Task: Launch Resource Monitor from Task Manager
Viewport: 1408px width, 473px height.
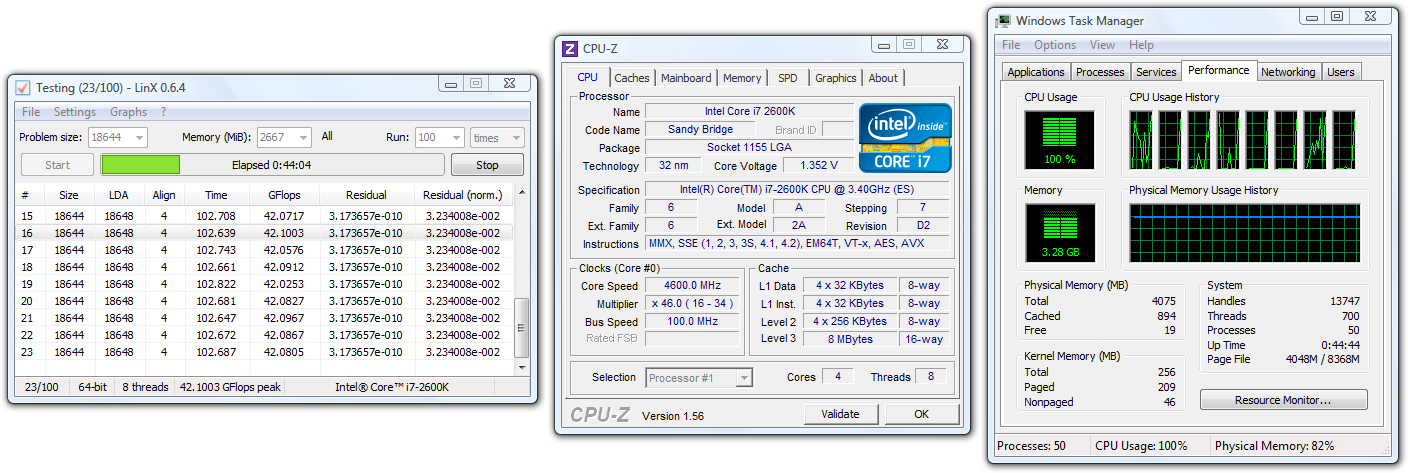Action: (1283, 400)
